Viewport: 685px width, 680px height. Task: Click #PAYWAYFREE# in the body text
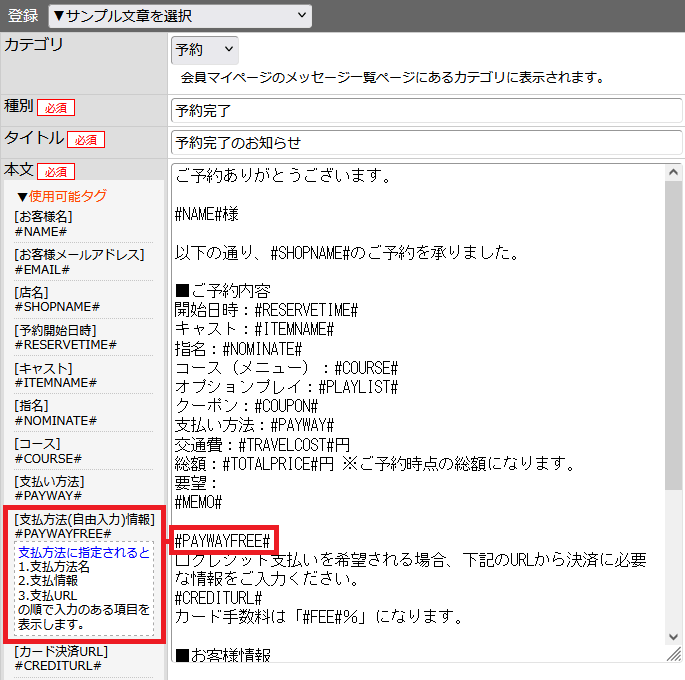pos(222,542)
